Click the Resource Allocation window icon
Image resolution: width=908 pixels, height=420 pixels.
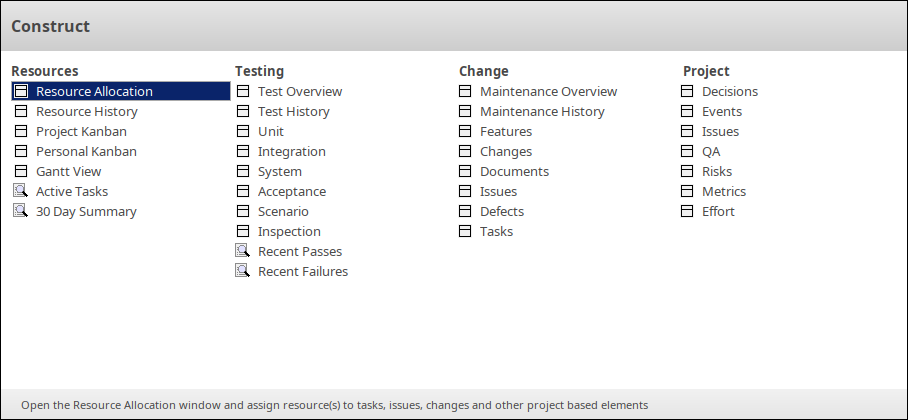pyautogui.click(x=21, y=92)
